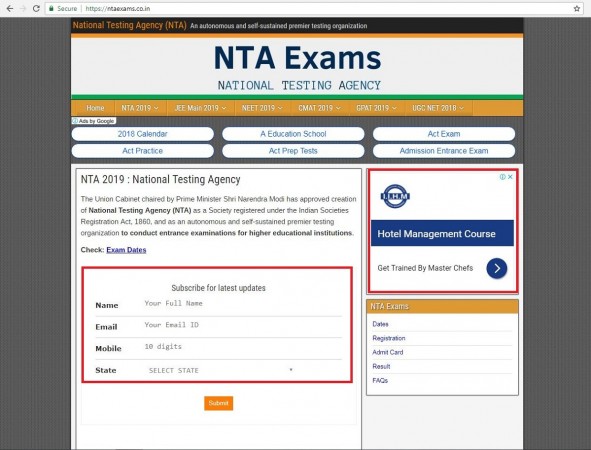The image size is (591, 450).
Task: Click the Act Exam ad link
Action: 444,134
